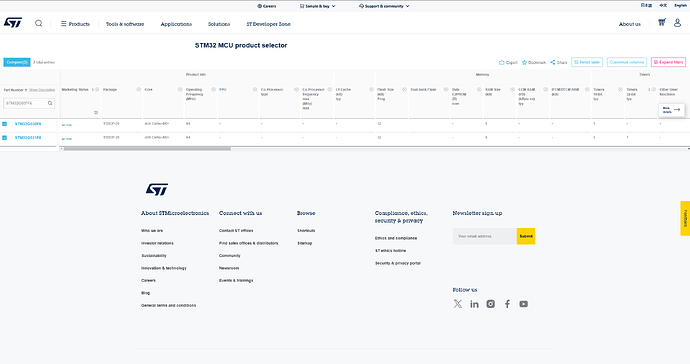Click the Customize columns button

point(627,62)
